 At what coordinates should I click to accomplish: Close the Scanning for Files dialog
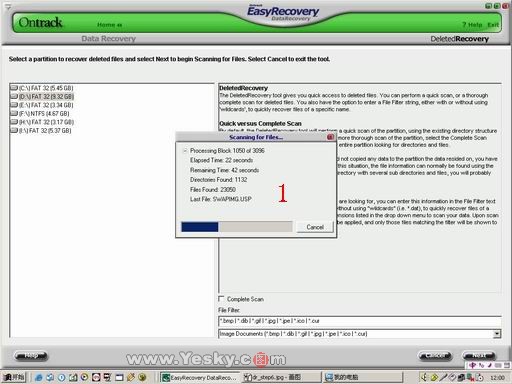pyautogui.click(x=330, y=137)
